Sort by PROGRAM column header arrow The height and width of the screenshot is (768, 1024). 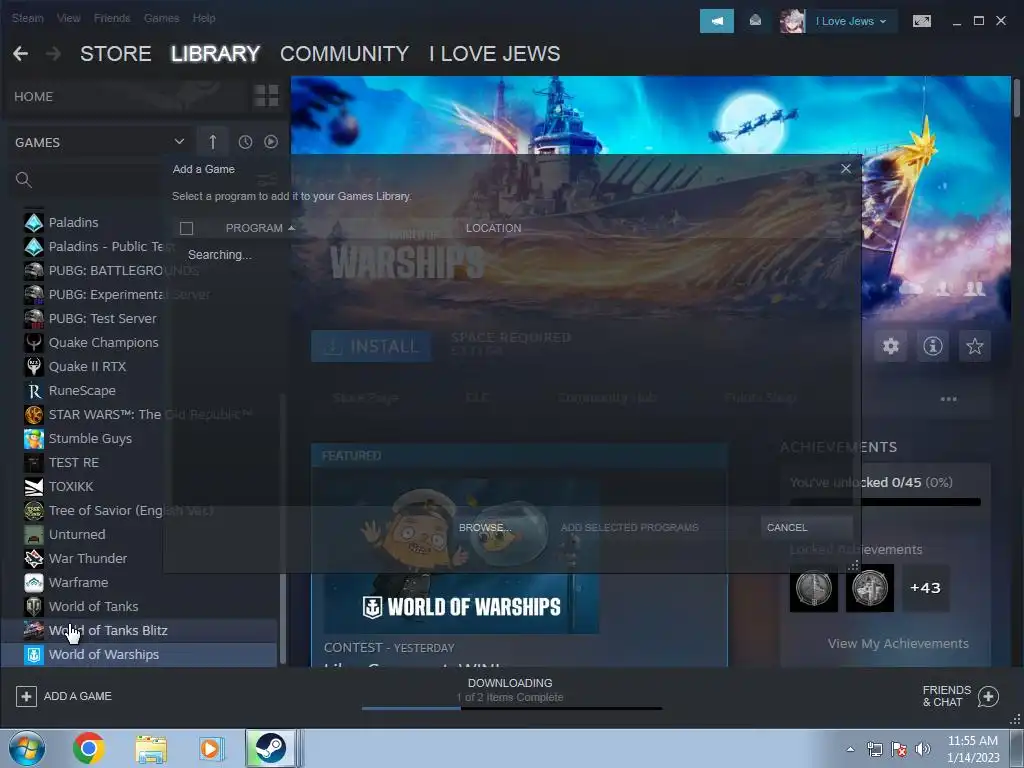(x=291, y=228)
